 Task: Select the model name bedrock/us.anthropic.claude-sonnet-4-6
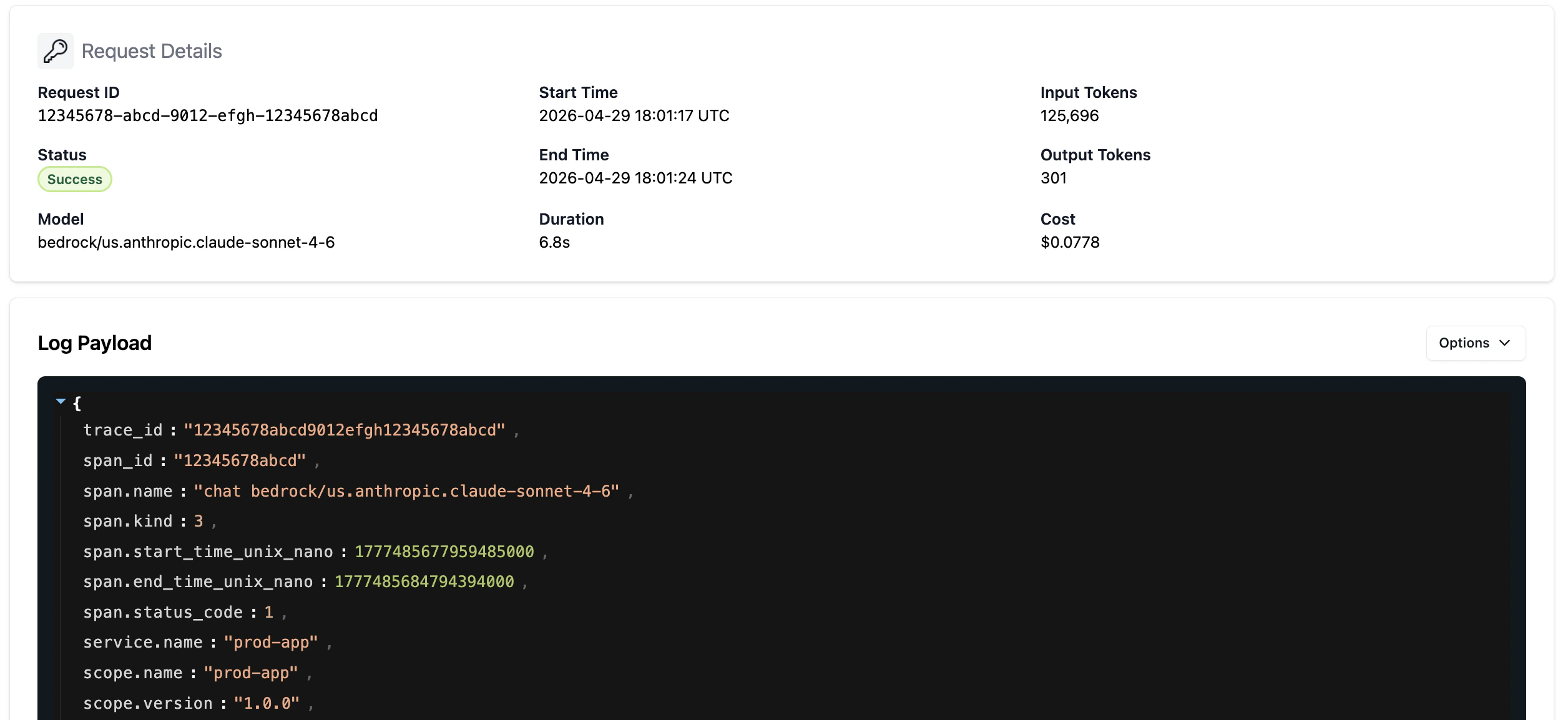click(186, 242)
